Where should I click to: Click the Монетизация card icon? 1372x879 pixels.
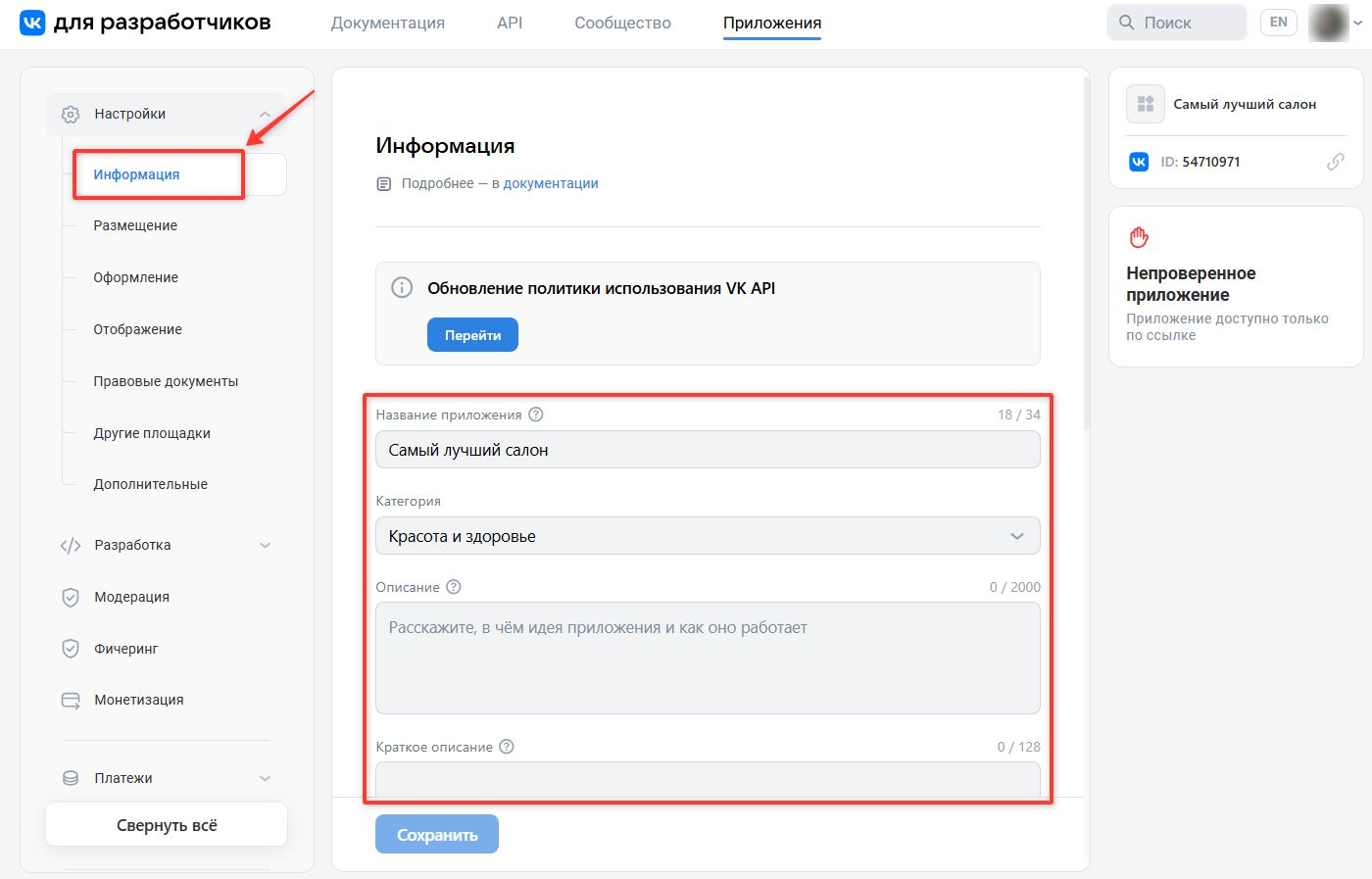71,701
